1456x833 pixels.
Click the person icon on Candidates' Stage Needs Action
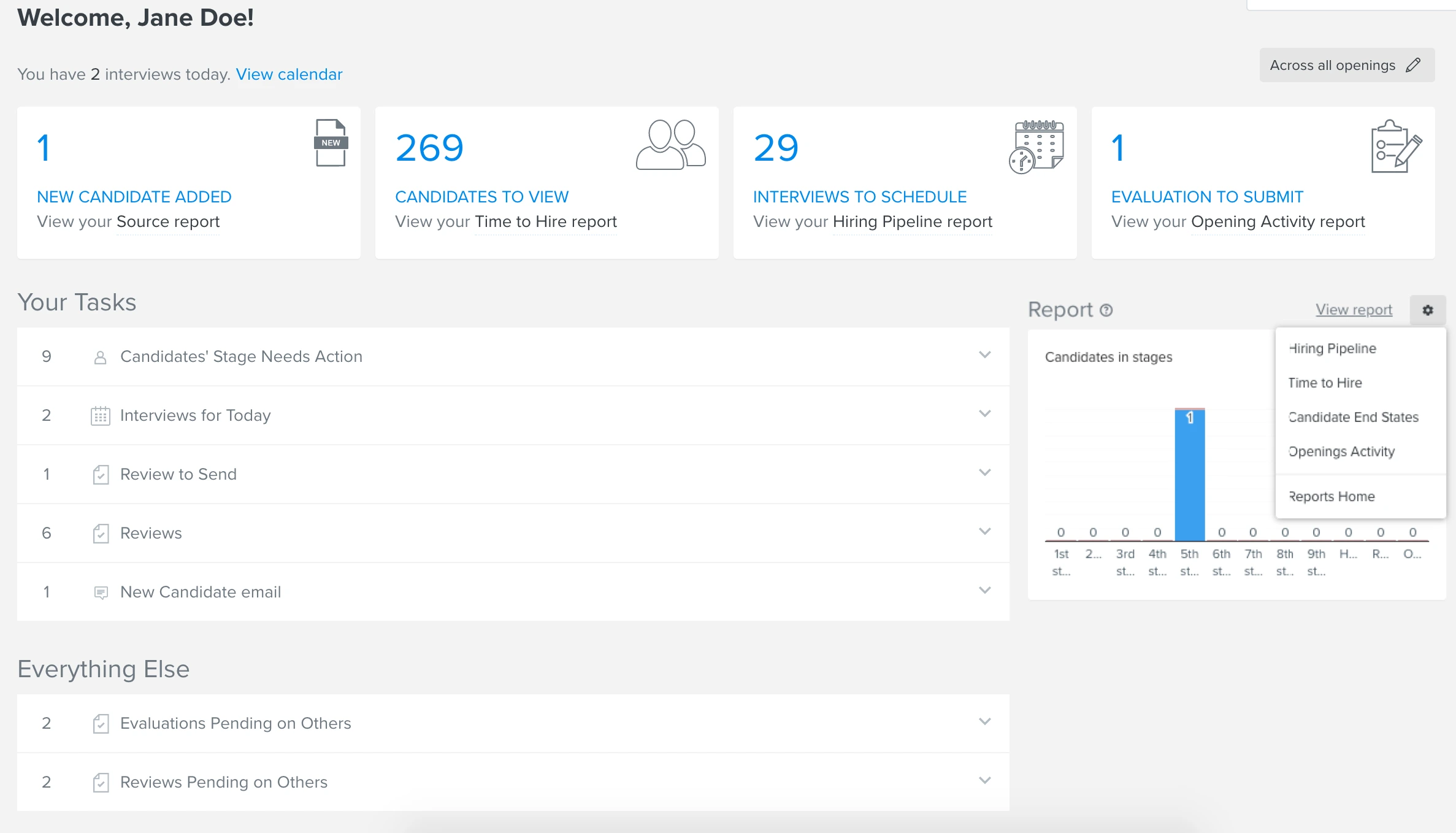tap(100, 356)
